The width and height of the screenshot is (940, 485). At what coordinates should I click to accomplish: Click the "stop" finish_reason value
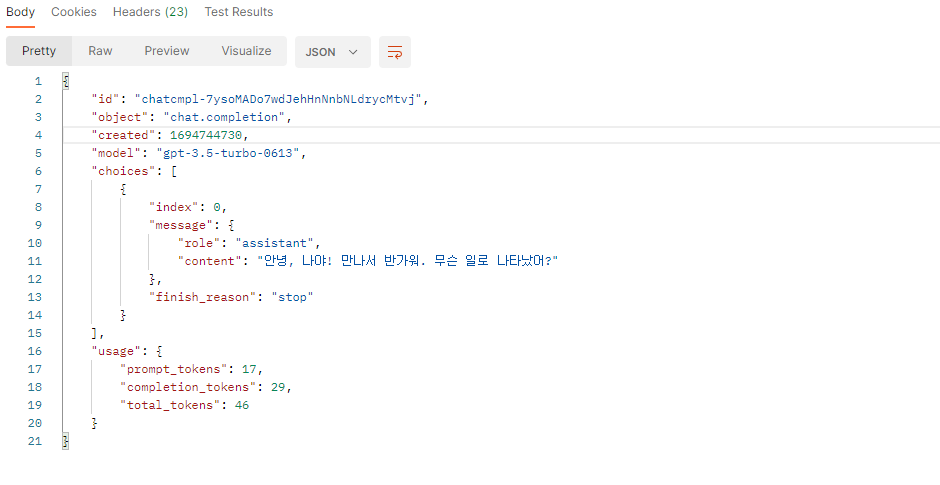pos(293,297)
